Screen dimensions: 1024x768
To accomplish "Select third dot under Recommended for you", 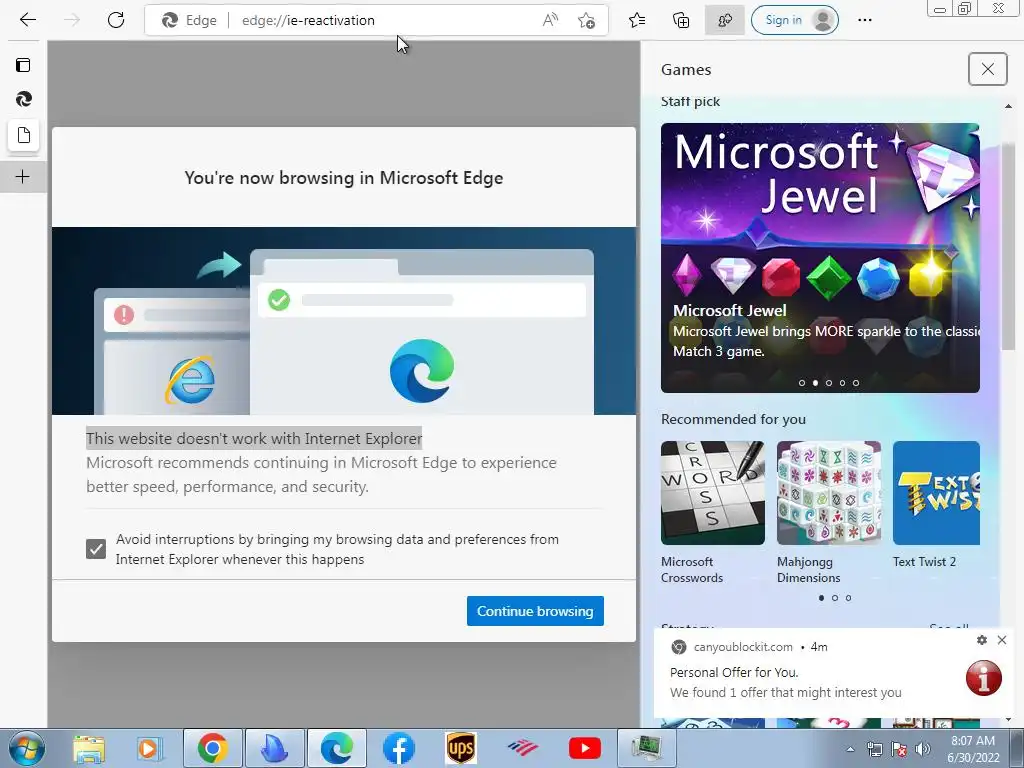I will tap(848, 598).
